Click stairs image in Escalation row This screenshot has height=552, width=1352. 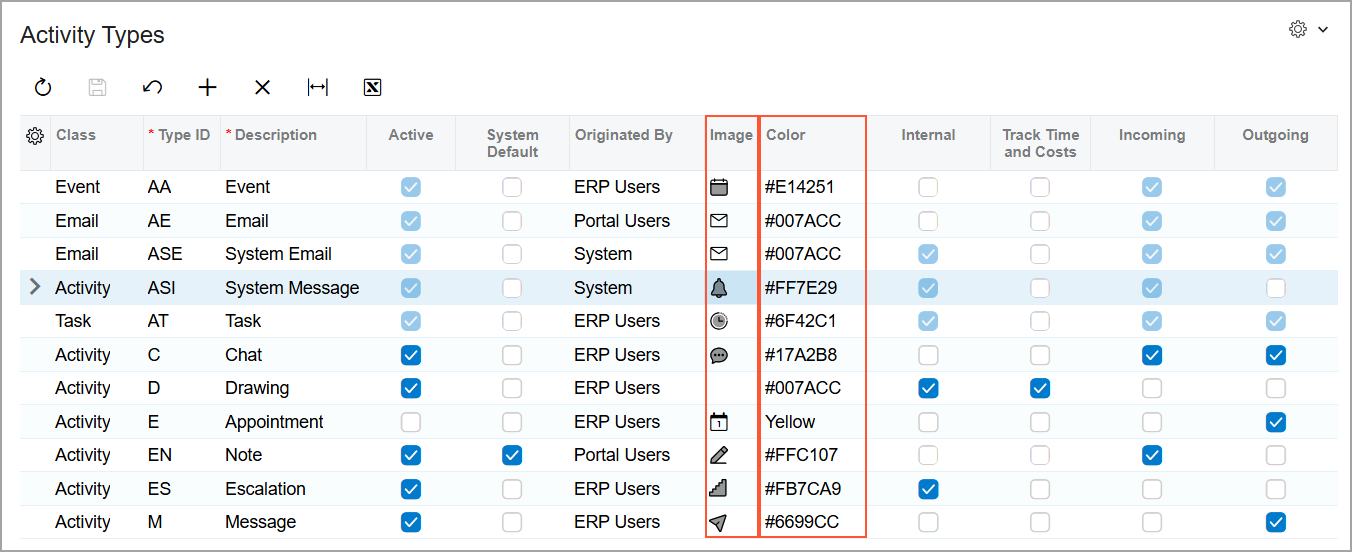tap(718, 489)
